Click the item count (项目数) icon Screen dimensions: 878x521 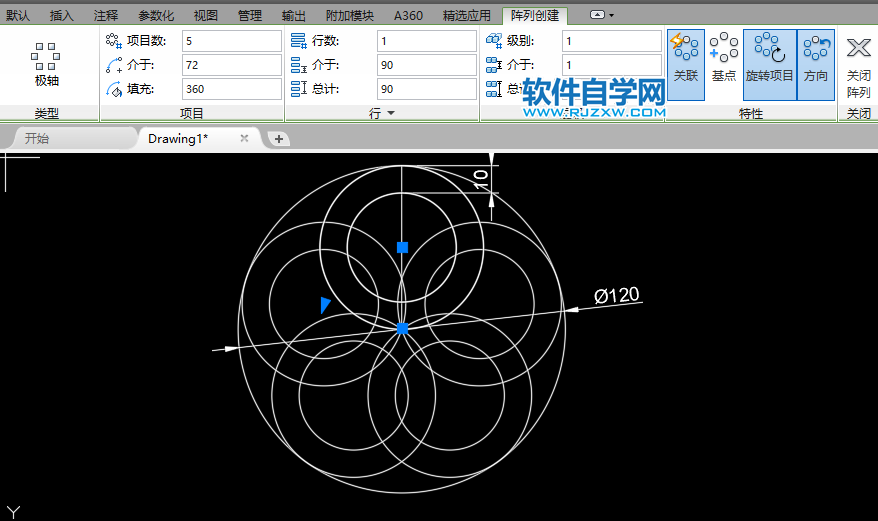point(114,41)
